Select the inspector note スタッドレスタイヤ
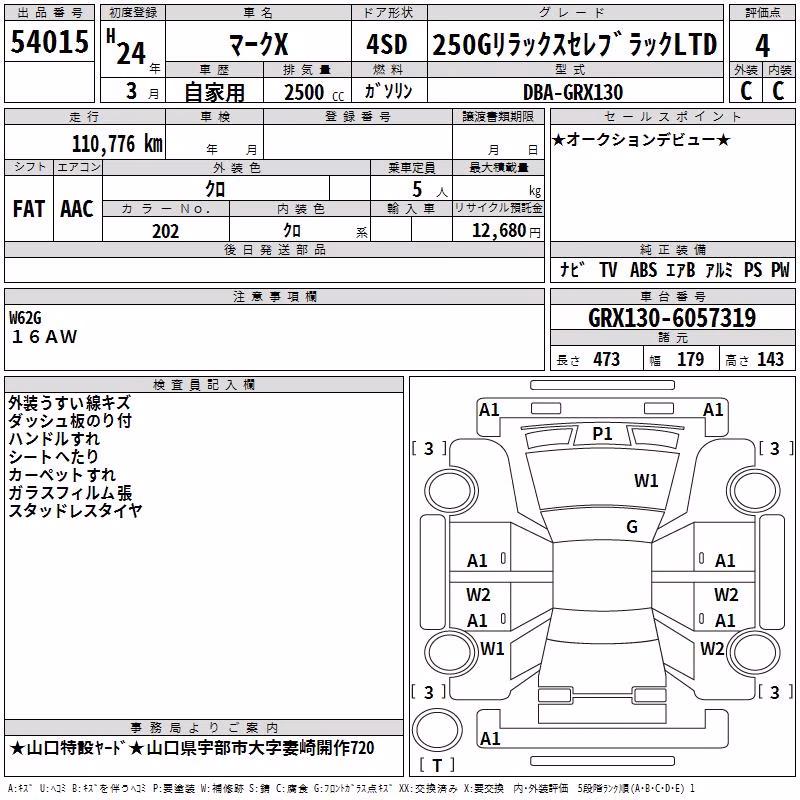The width and height of the screenshot is (800, 800). tap(75, 510)
